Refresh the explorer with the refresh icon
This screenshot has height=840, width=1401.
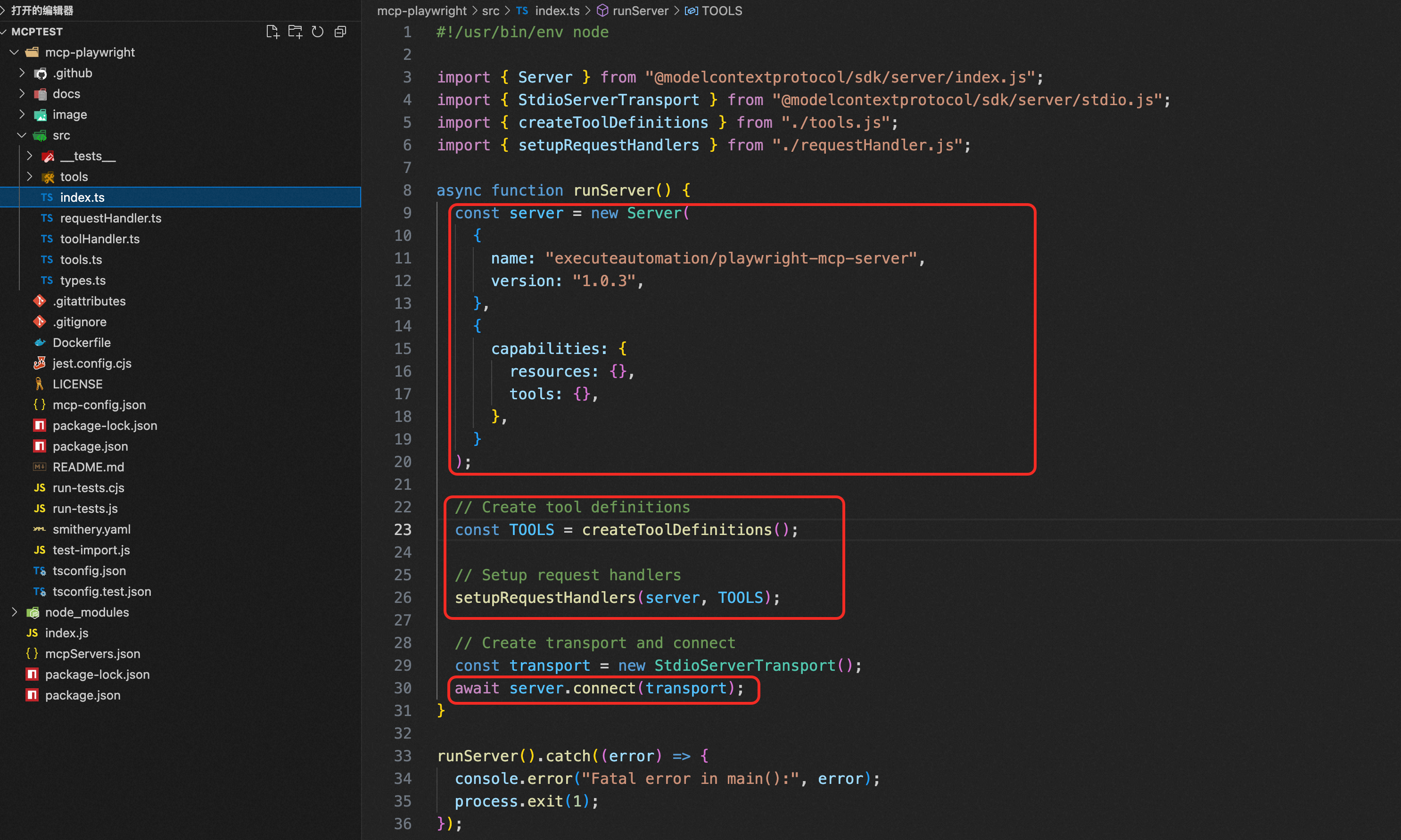318,32
